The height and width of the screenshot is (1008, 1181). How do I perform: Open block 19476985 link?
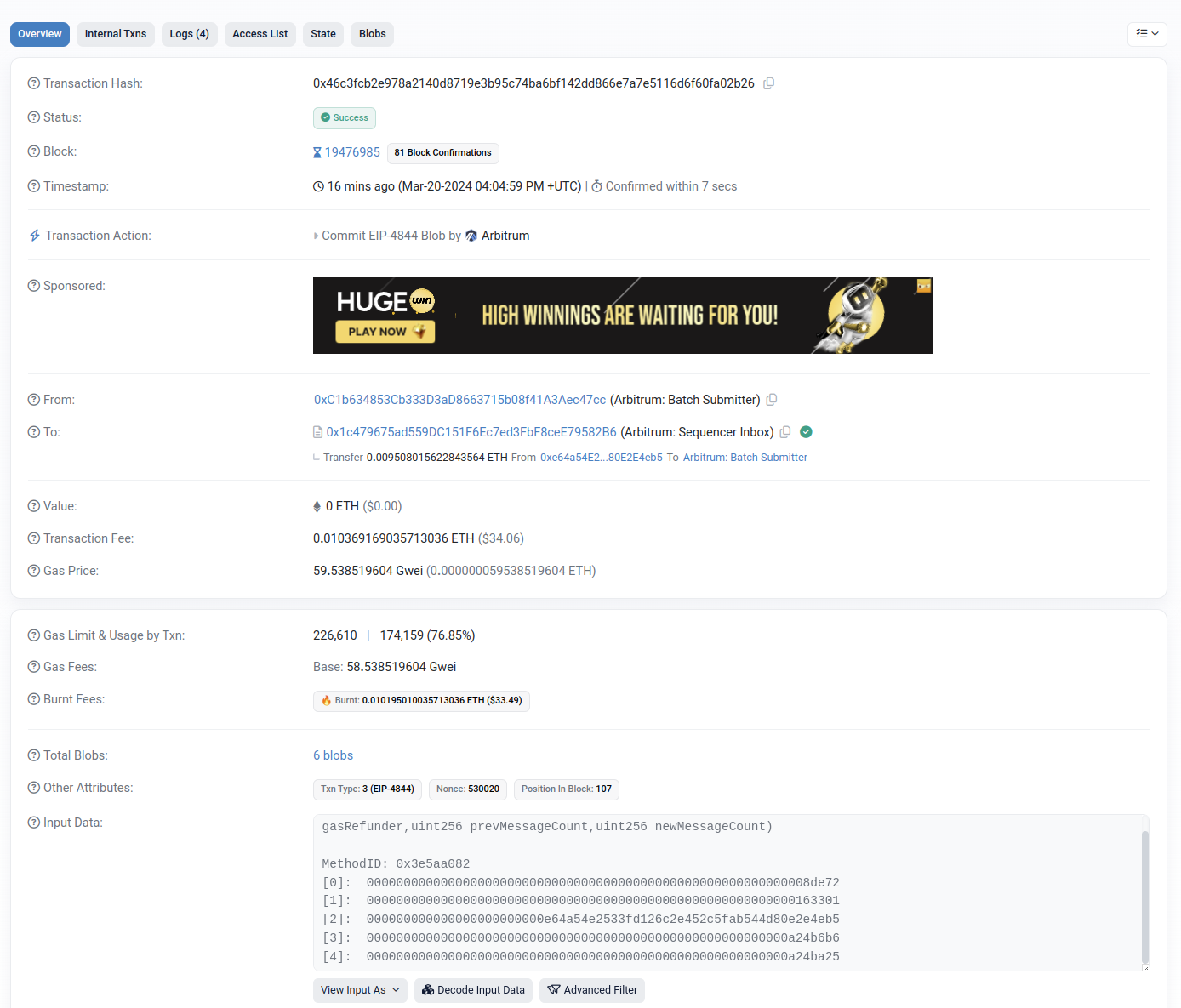(x=352, y=152)
